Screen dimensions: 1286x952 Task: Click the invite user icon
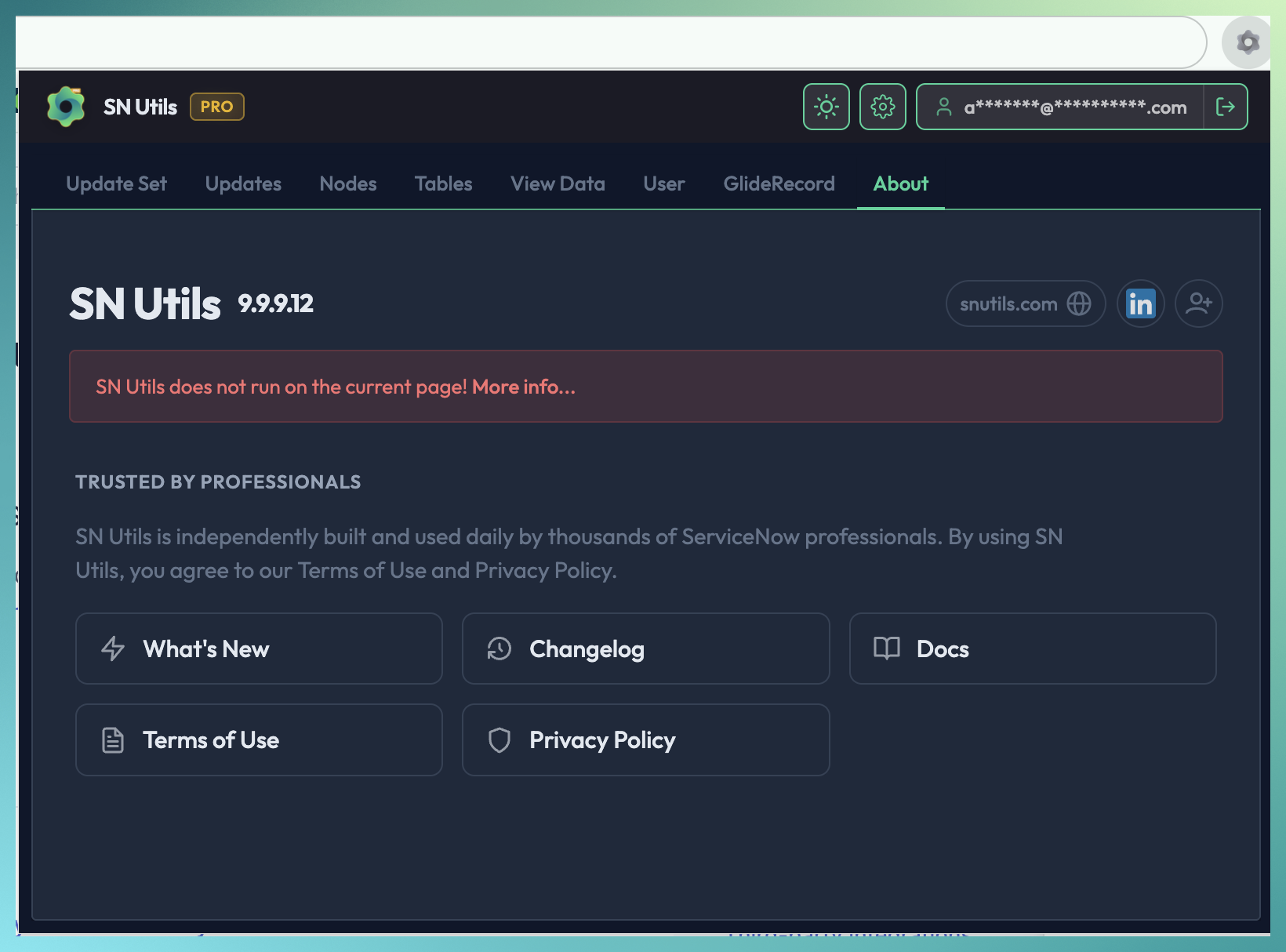(x=1199, y=303)
